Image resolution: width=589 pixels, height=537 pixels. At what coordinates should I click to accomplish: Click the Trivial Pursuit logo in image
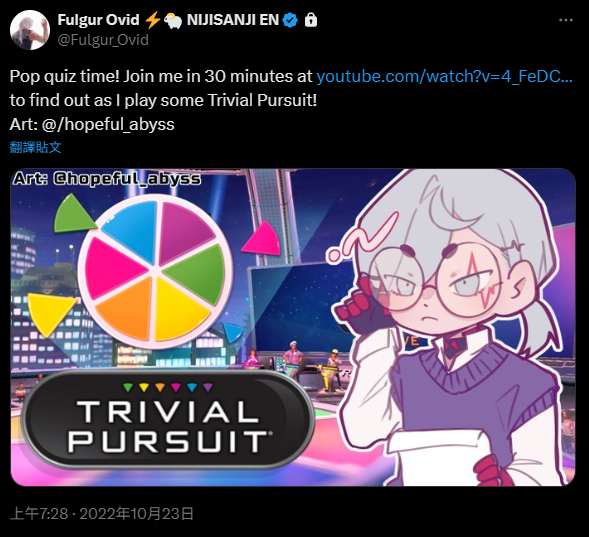coord(168,420)
